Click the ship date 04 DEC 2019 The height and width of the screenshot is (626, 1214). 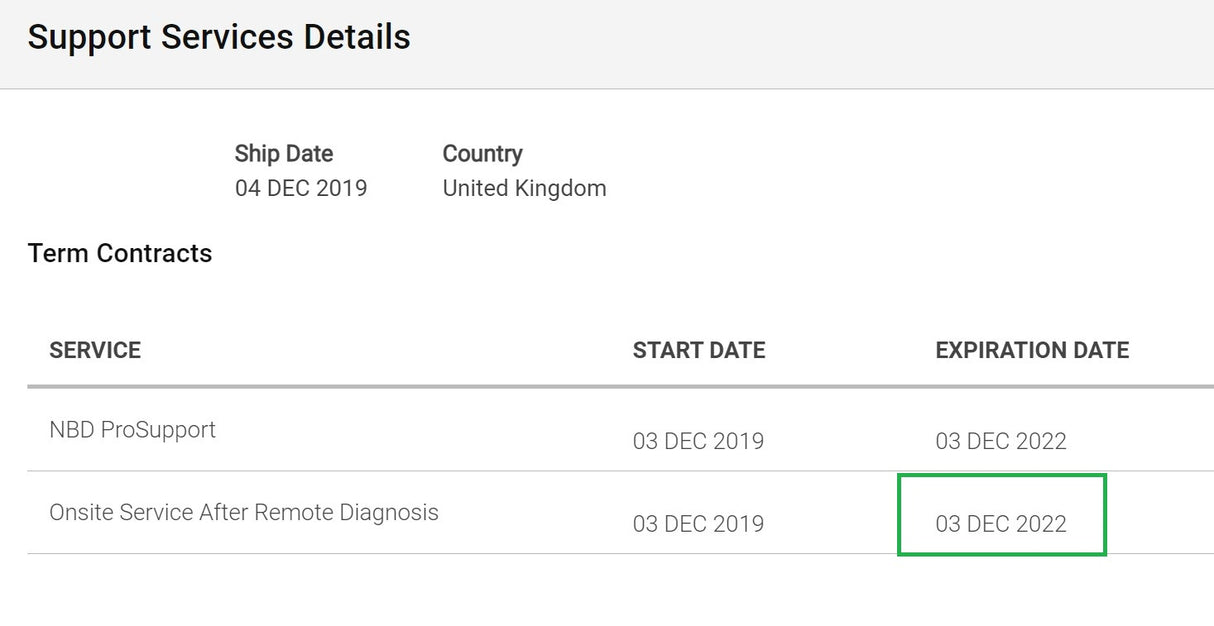point(301,188)
